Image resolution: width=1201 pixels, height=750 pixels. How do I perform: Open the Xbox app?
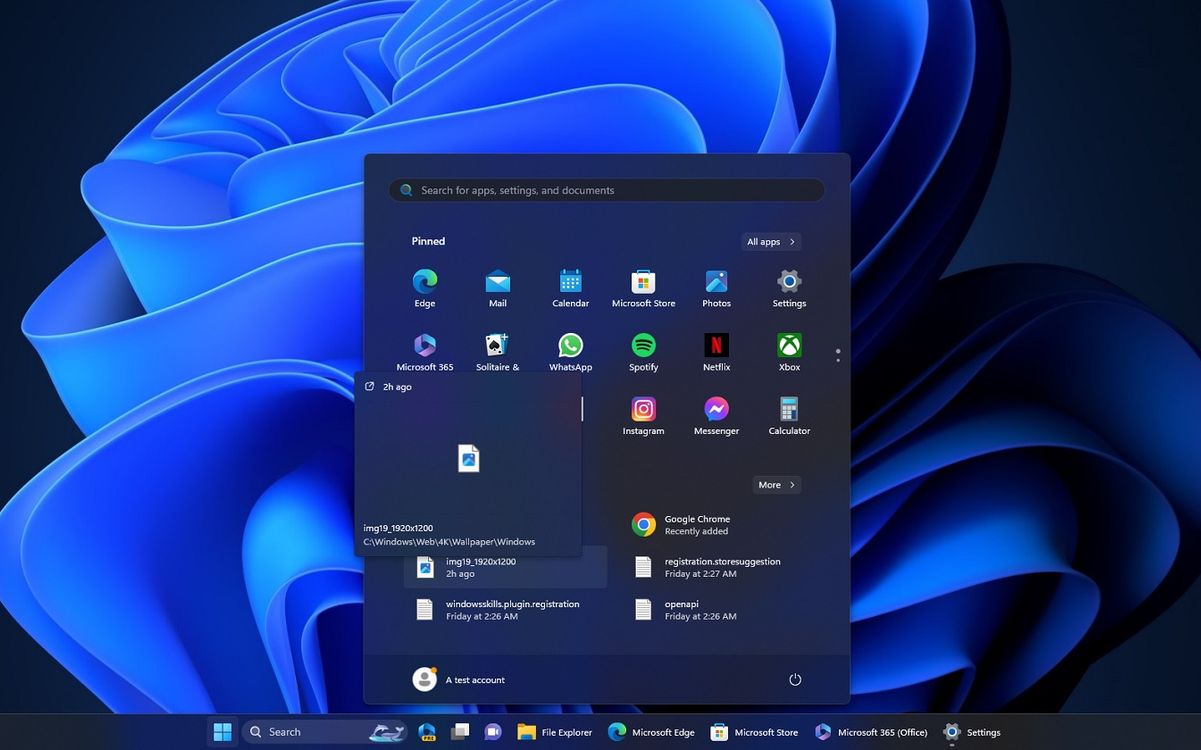click(x=789, y=347)
